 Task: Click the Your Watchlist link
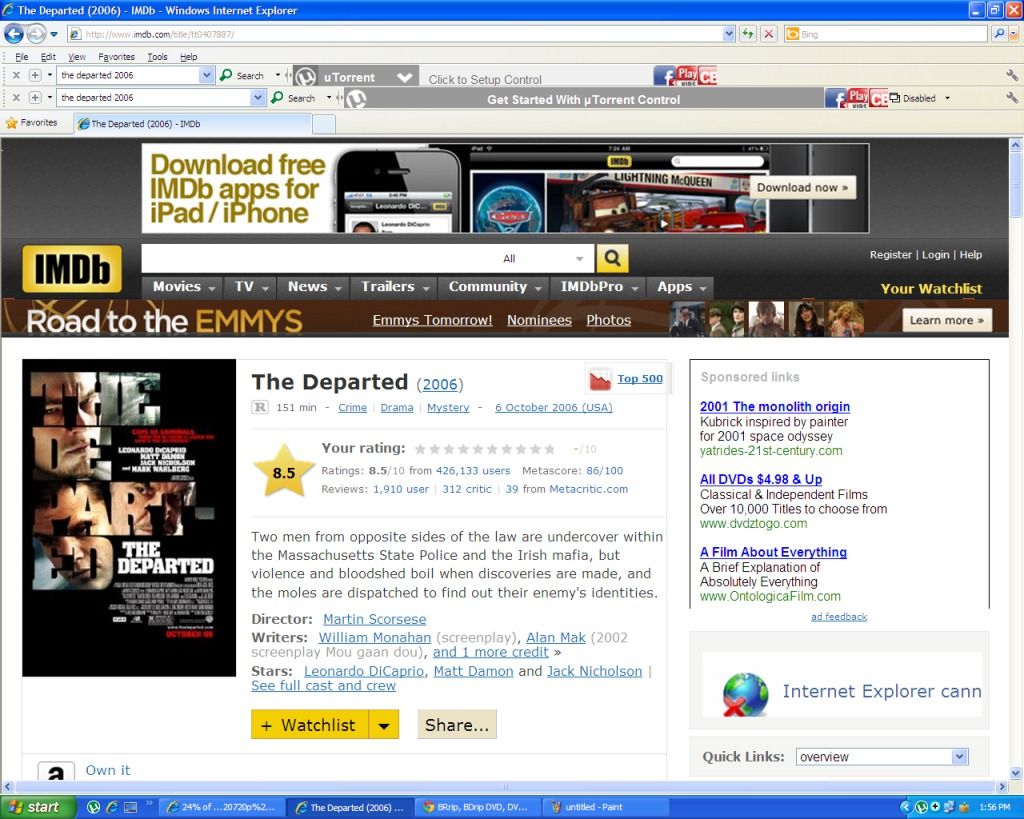tap(931, 289)
